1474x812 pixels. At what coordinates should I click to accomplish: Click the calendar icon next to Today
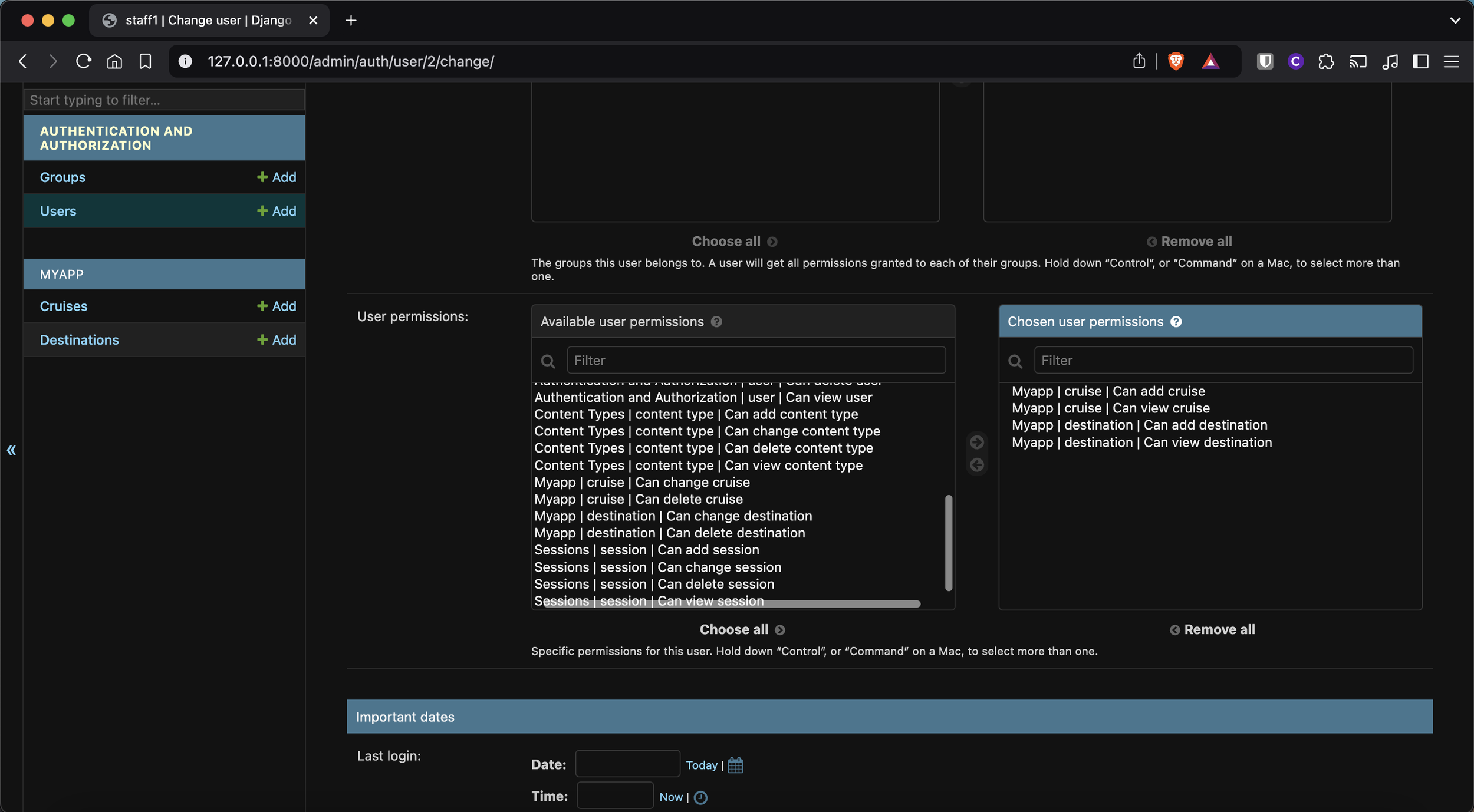(x=735, y=765)
